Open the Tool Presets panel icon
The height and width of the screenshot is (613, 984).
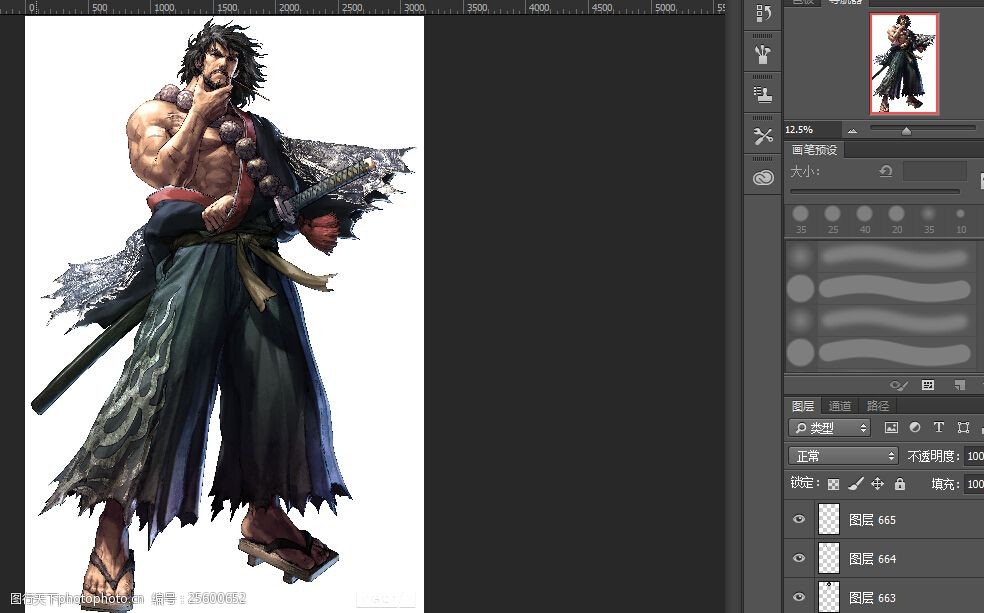pyautogui.click(x=764, y=136)
